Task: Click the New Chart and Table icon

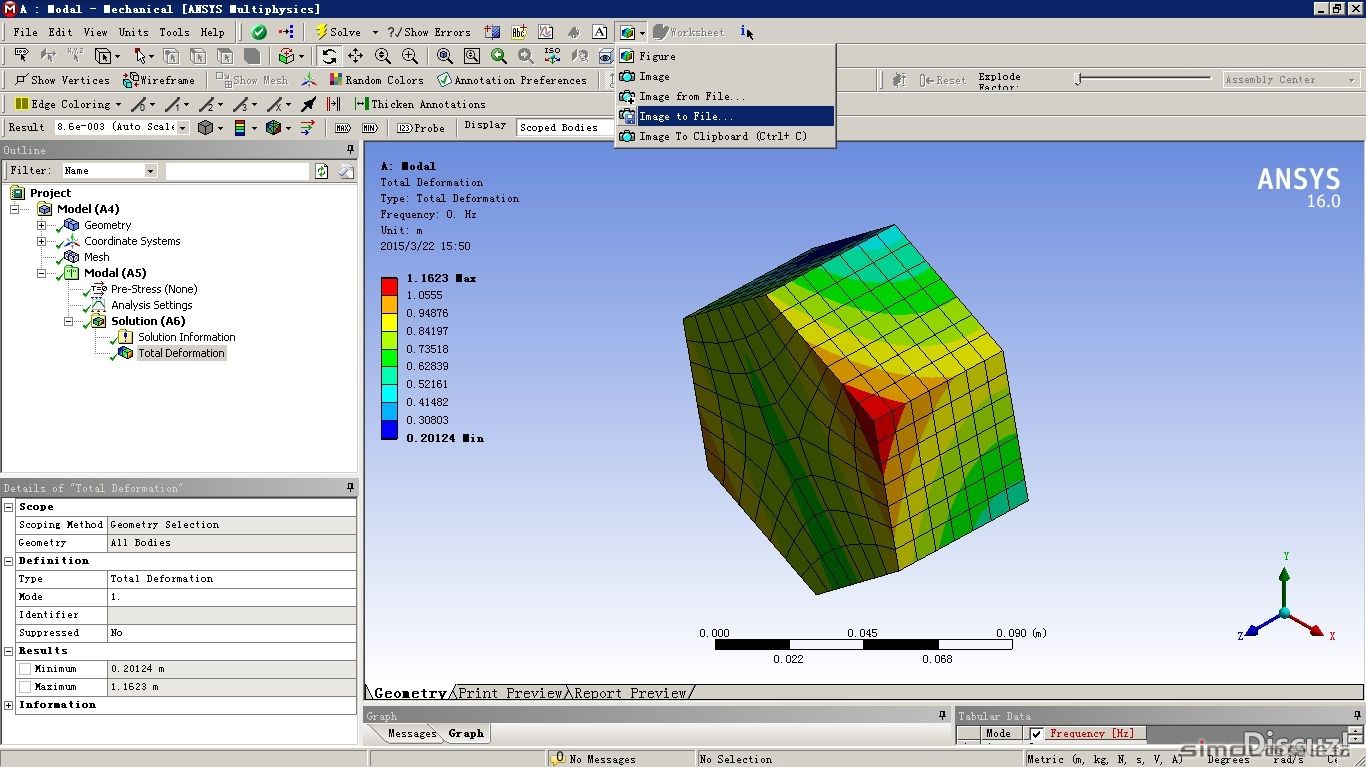Action: (546, 32)
